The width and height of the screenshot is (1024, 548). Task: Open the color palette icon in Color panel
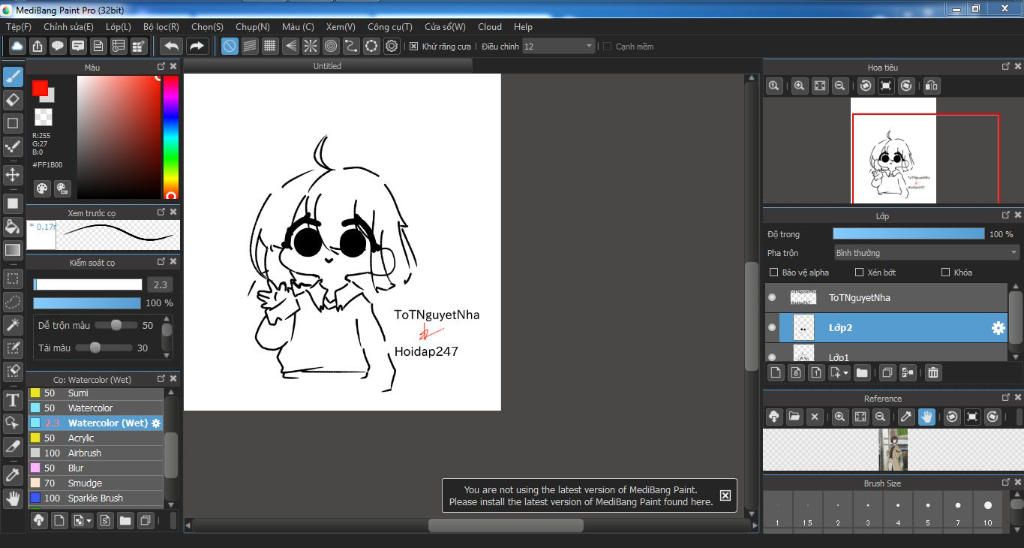coord(42,188)
